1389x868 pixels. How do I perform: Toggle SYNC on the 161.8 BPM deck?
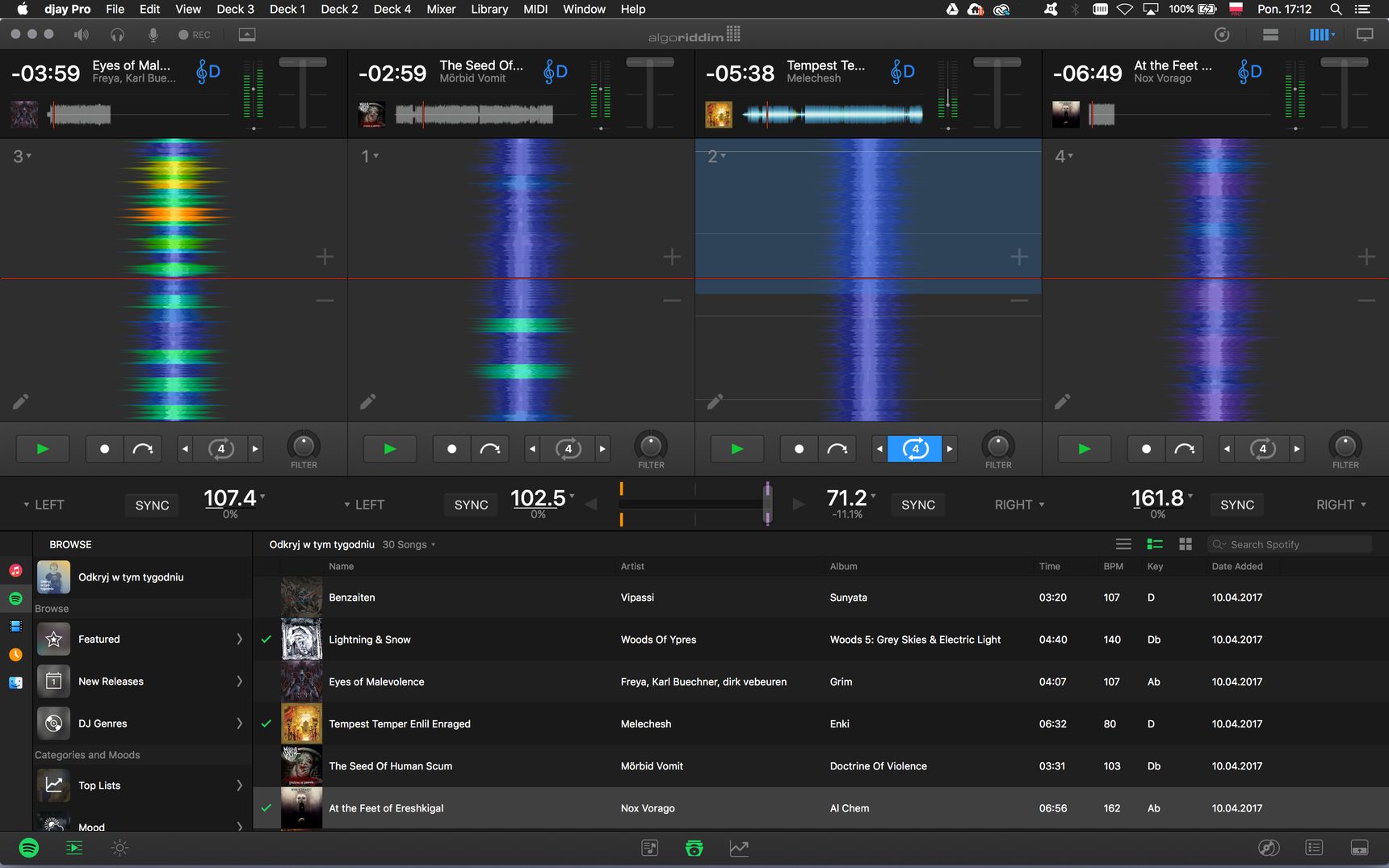tap(1237, 505)
